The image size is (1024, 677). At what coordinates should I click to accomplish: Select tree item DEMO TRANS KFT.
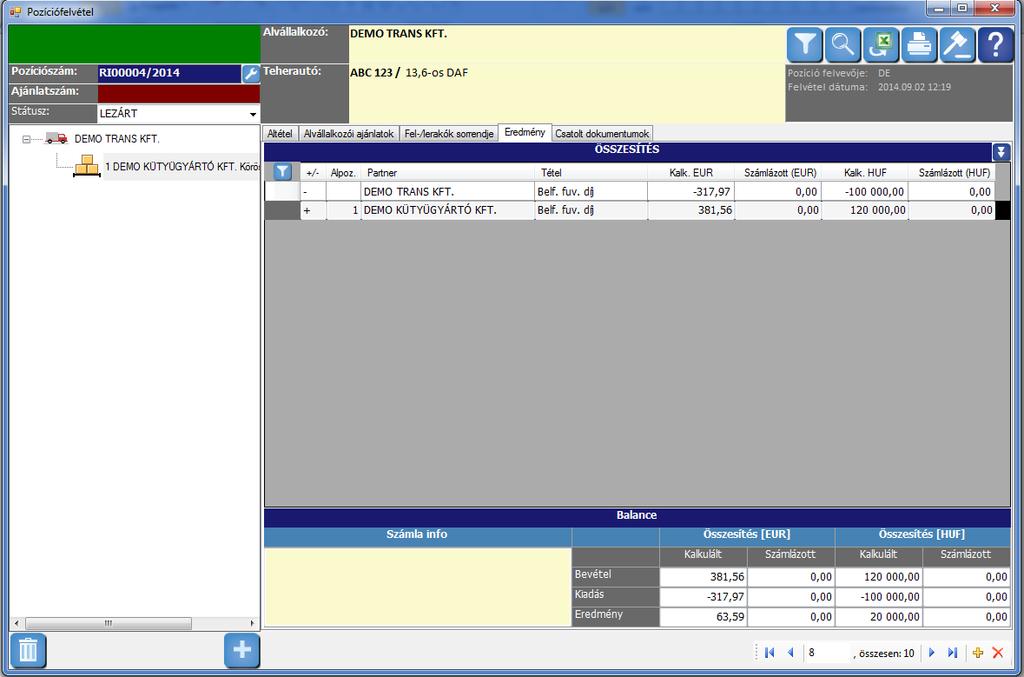[117, 138]
